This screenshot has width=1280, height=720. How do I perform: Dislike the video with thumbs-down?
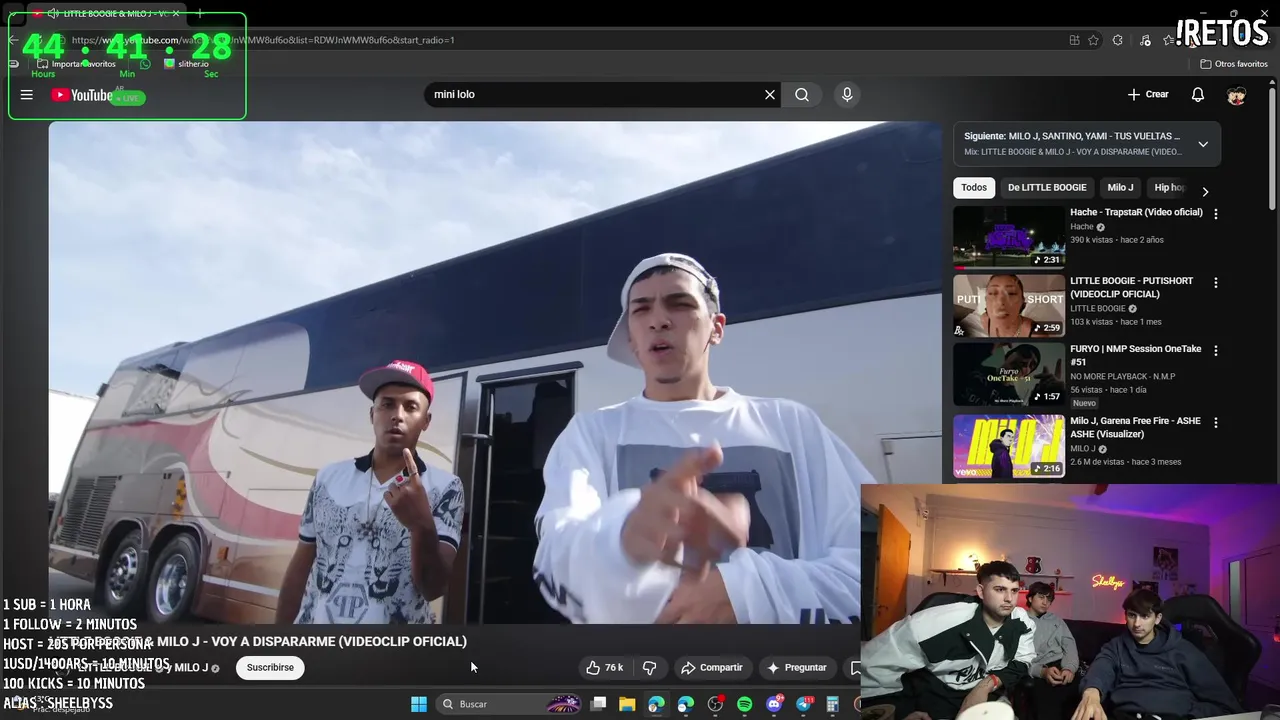[649, 667]
